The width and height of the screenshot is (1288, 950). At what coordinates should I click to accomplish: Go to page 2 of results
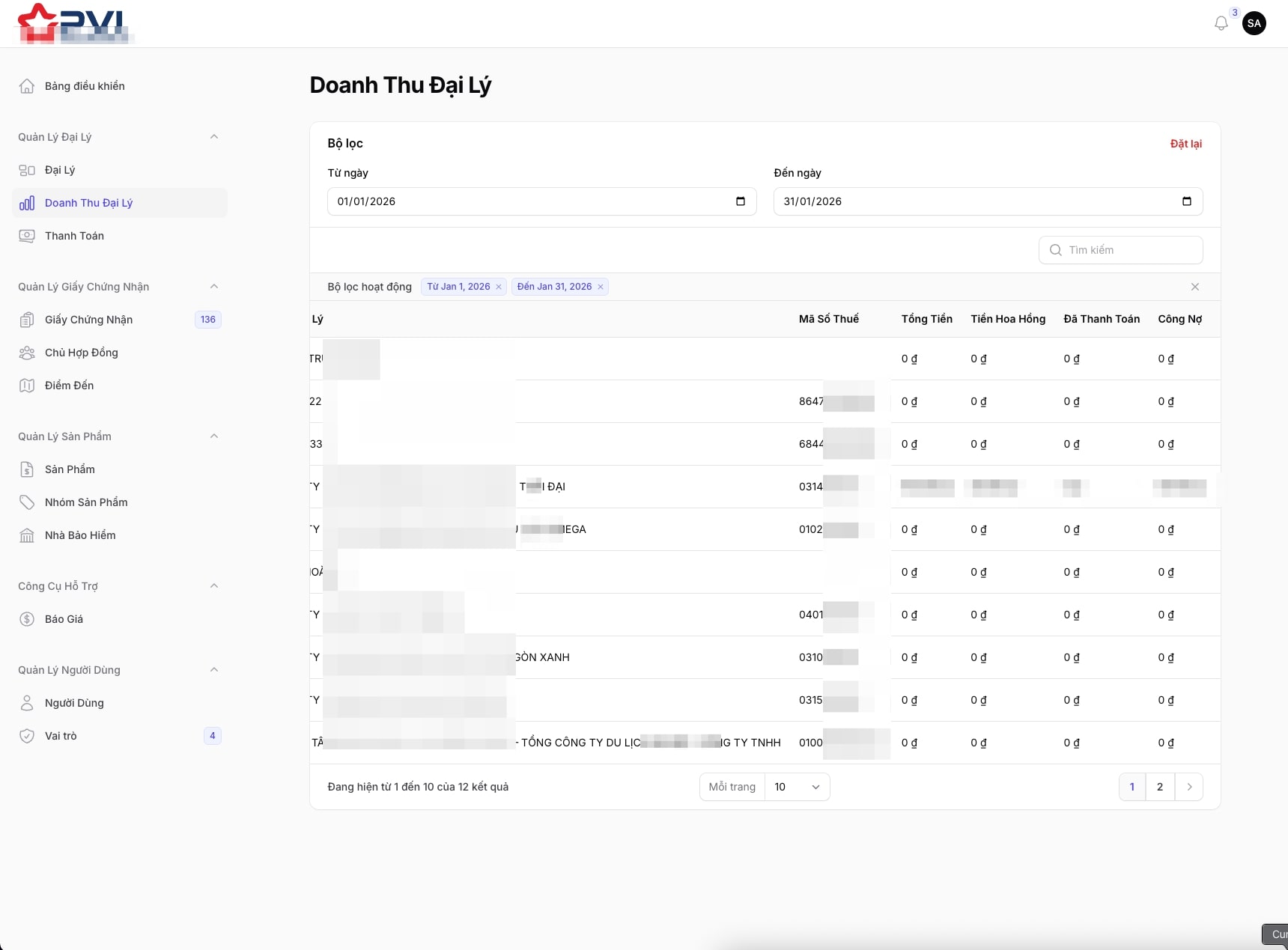[x=1159, y=787]
